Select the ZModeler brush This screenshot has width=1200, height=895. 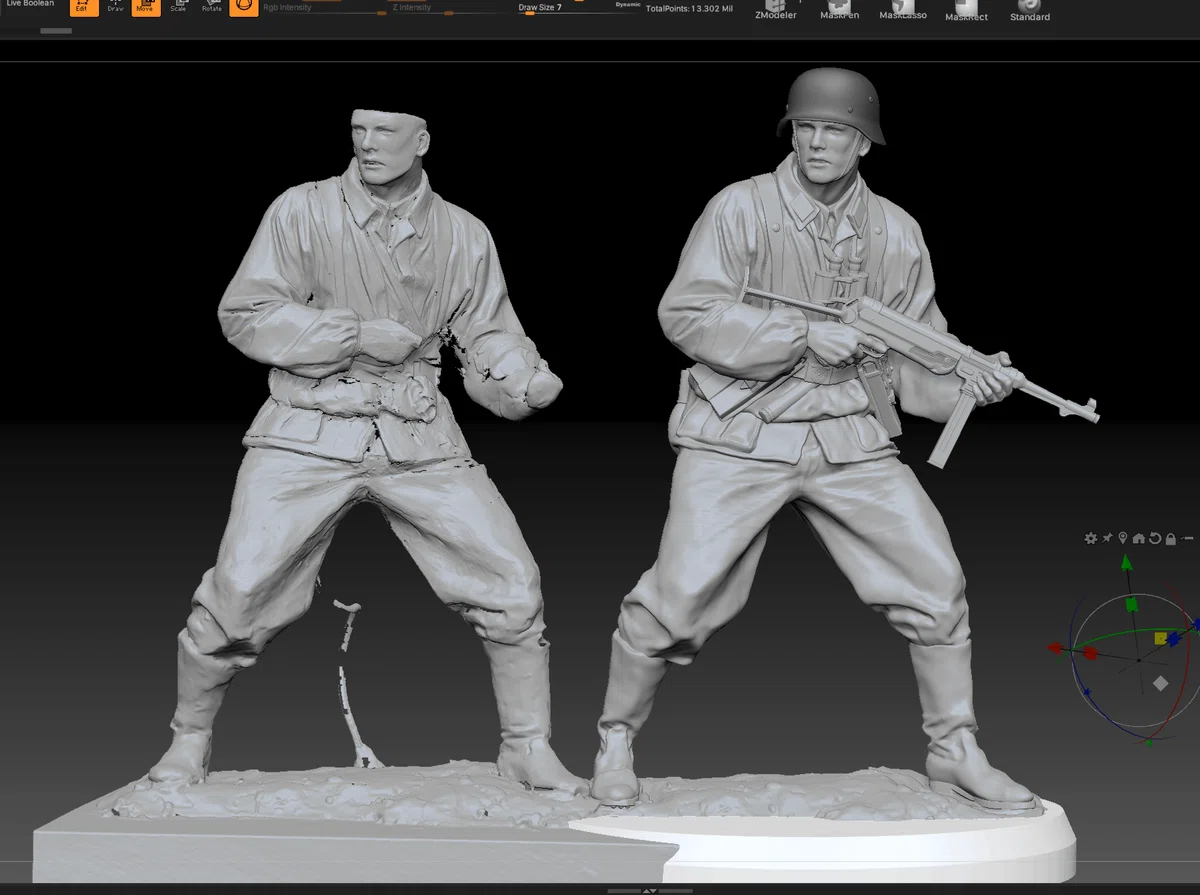point(776,10)
